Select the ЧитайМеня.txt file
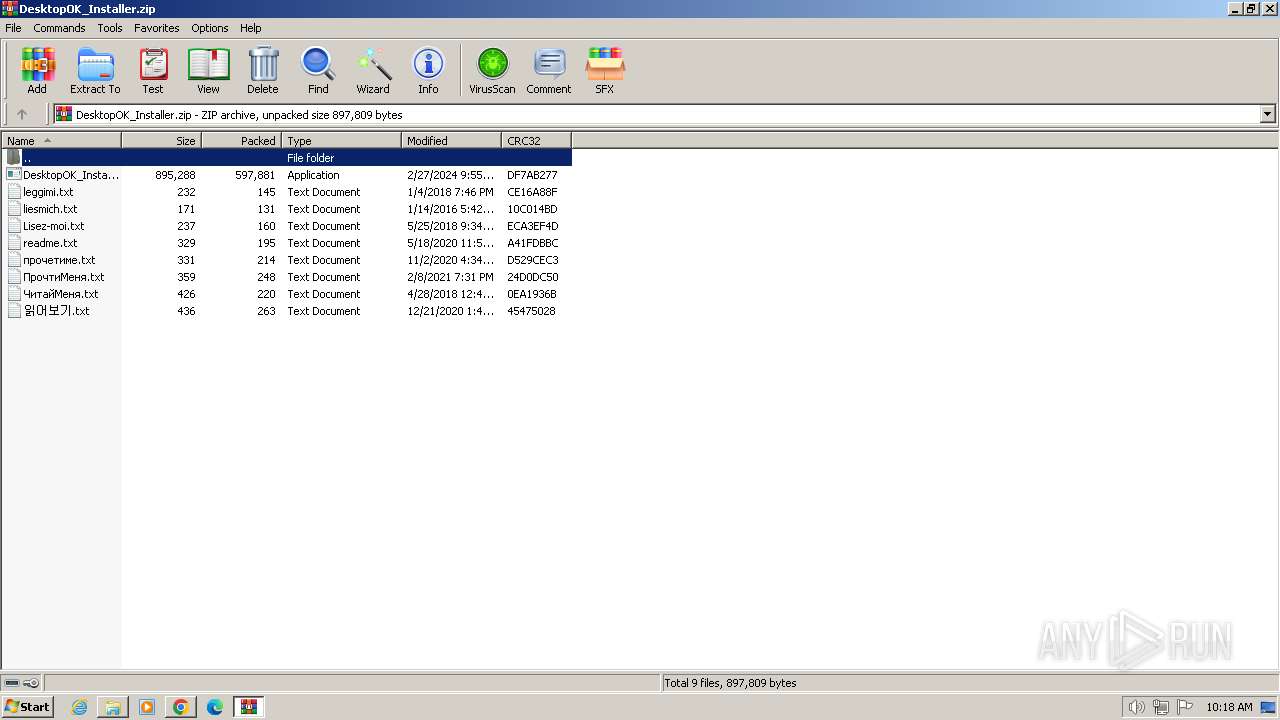The height and width of the screenshot is (720, 1280). pyautogui.click(x=287, y=294)
